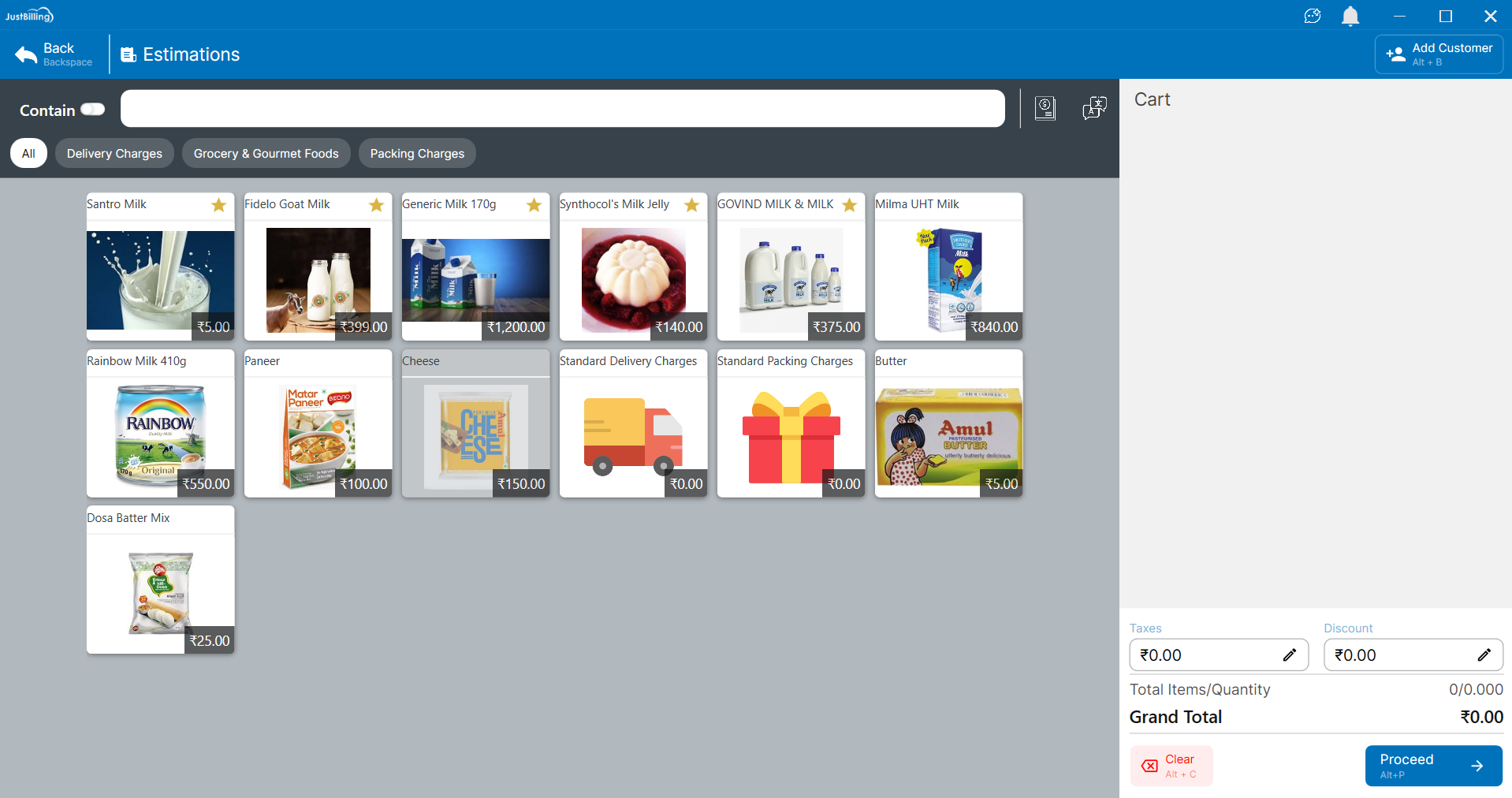The width and height of the screenshot is (1512, 798).
Task: Select the All category filter
Action: click(x=28, y=154)
